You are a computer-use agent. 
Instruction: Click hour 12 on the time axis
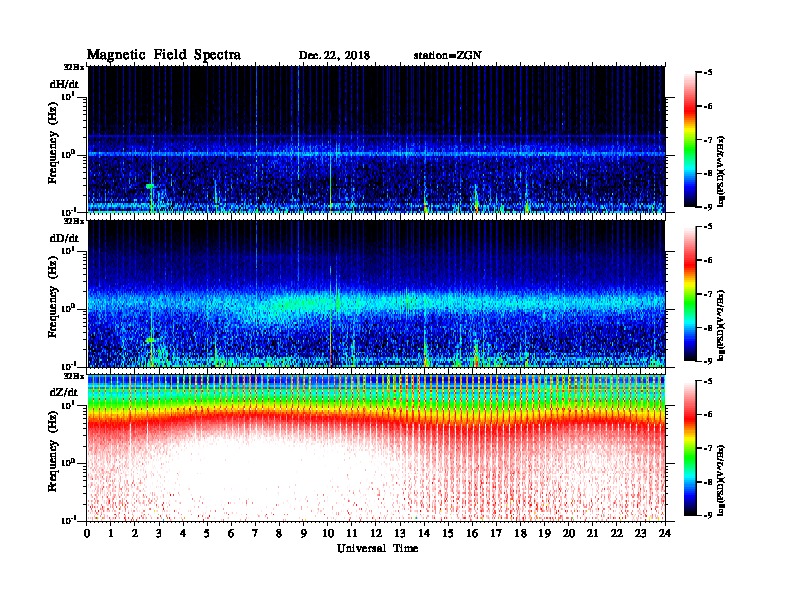(376, 534)
